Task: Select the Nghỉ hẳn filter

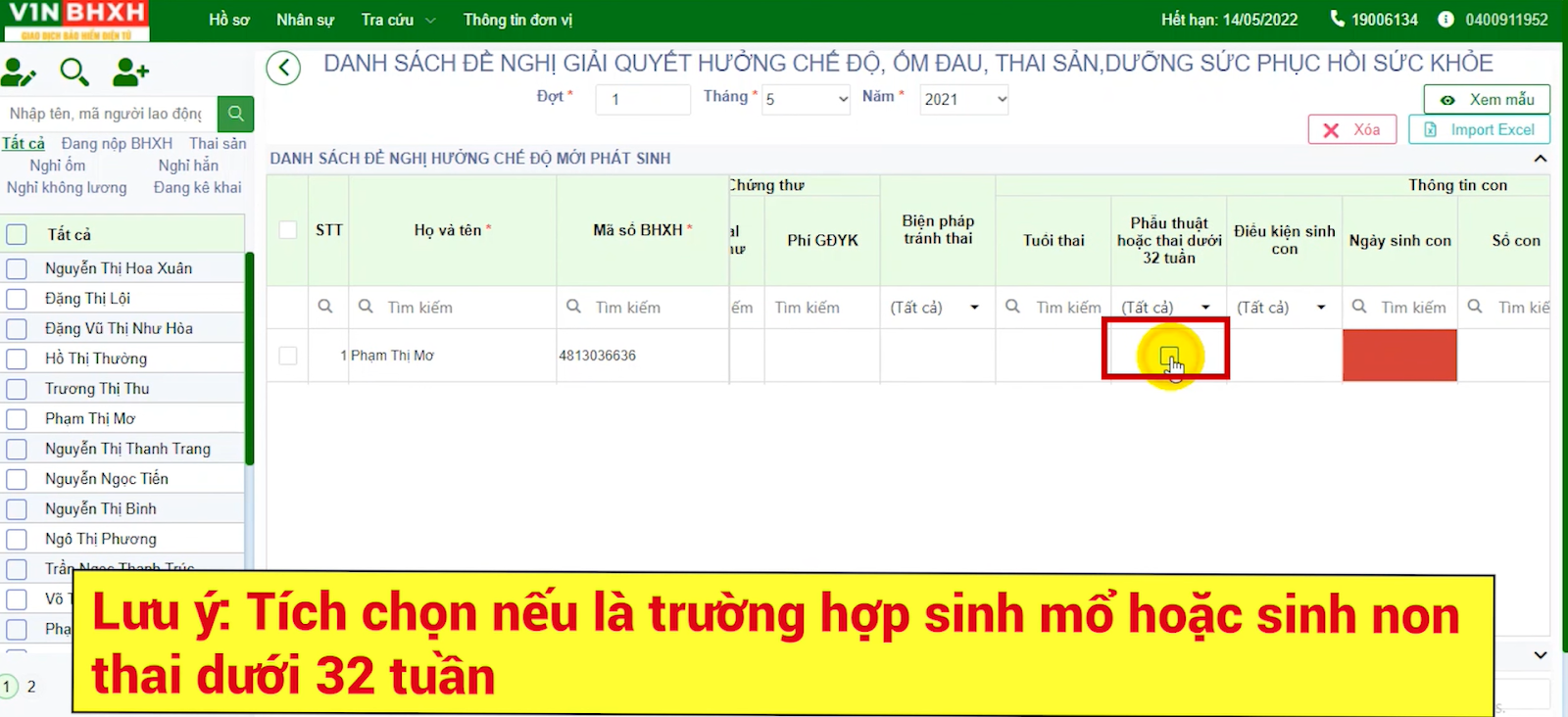Action: [x=188, y=166]
